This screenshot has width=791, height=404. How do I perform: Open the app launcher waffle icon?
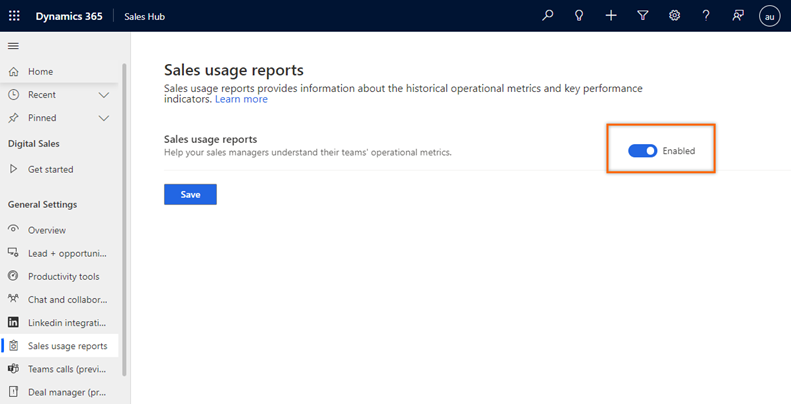14,16
